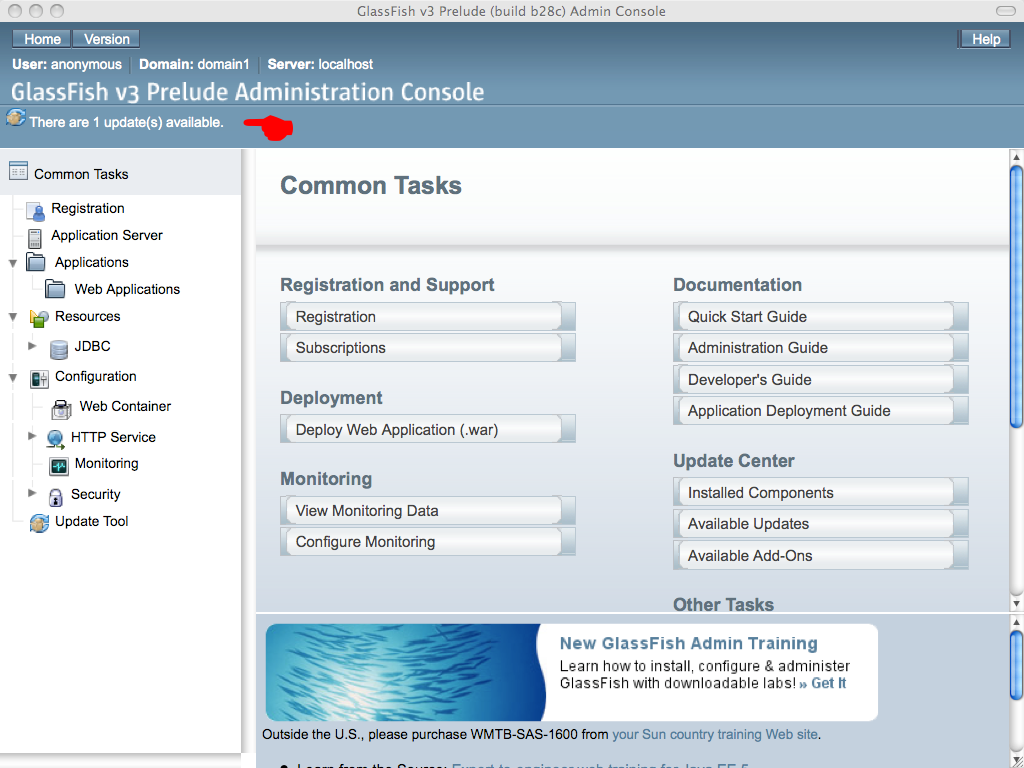Select the HTTP Service tree label
This screenshot has width=1024, height=768.
click(x=113, y=437)
